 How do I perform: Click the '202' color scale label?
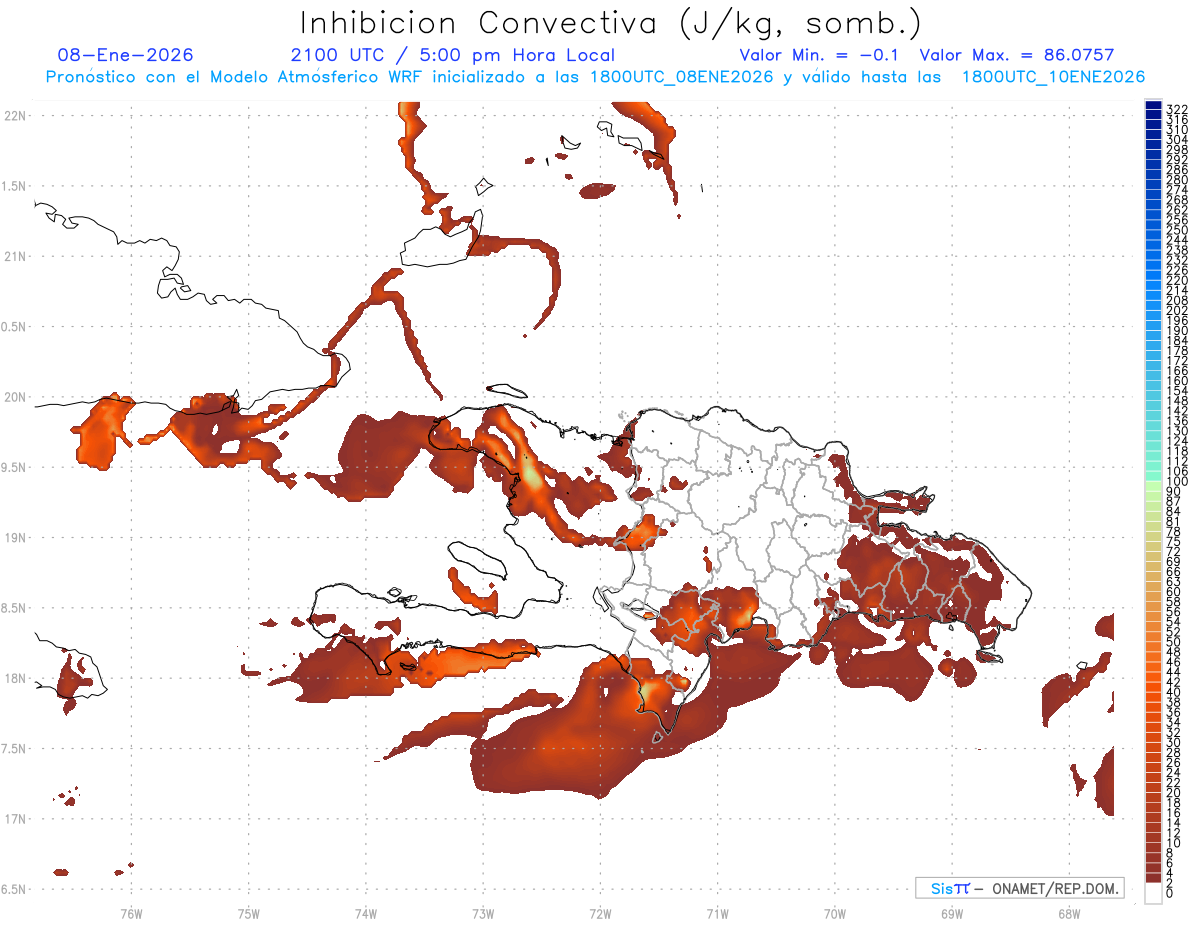click(1176, 310)
